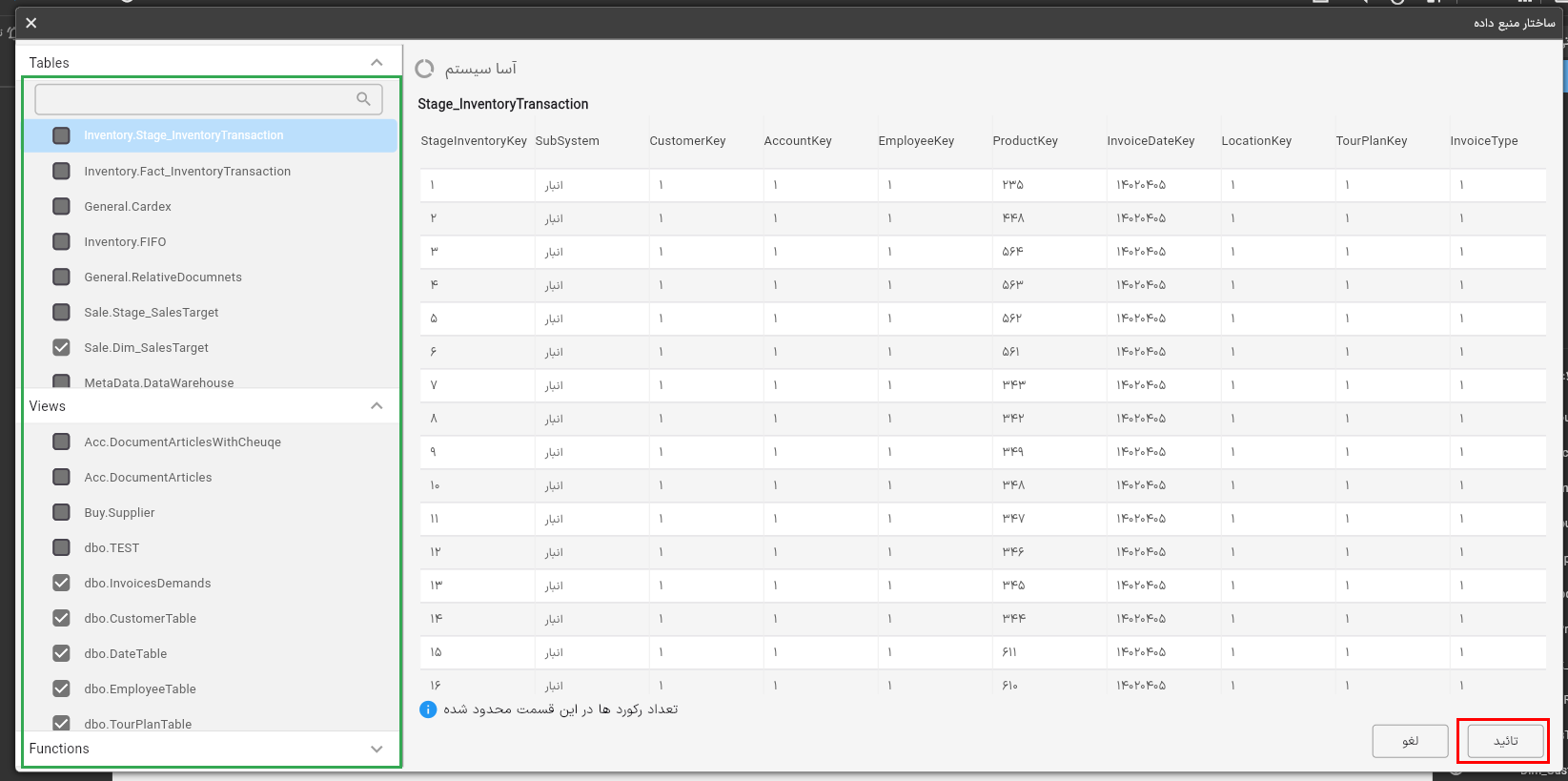This screenshot has height=781, width=1568.
Task: Click the Tables section header label
Action: tap(49, 63)
